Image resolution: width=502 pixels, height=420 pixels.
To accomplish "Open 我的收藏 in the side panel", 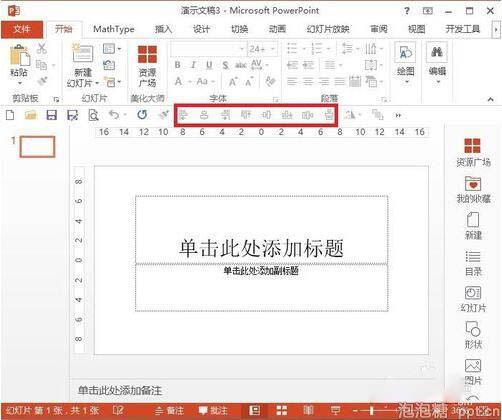I will point(473,189).
